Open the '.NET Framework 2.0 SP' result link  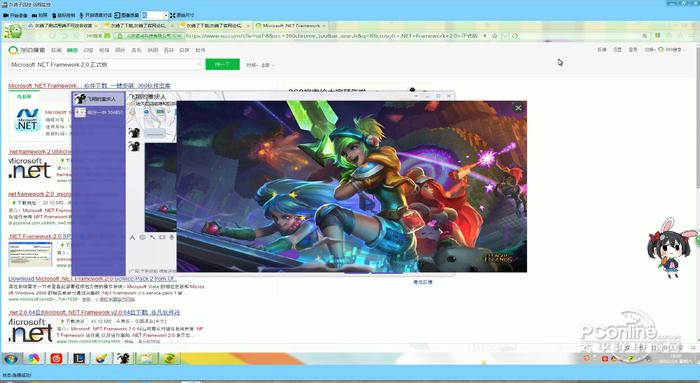pos(40,236)
